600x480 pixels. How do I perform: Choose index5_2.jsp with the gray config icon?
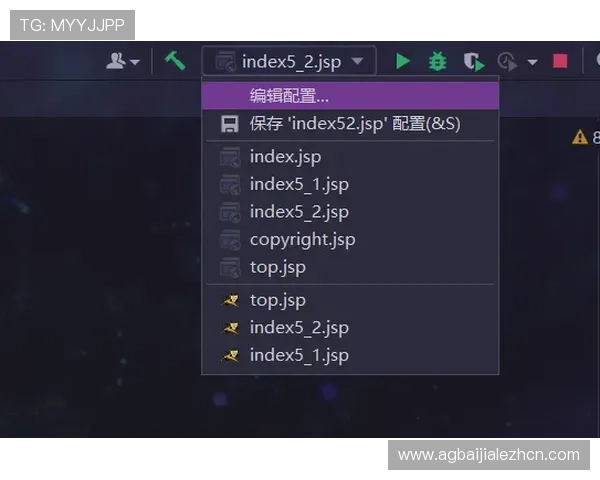click(298, 211)
